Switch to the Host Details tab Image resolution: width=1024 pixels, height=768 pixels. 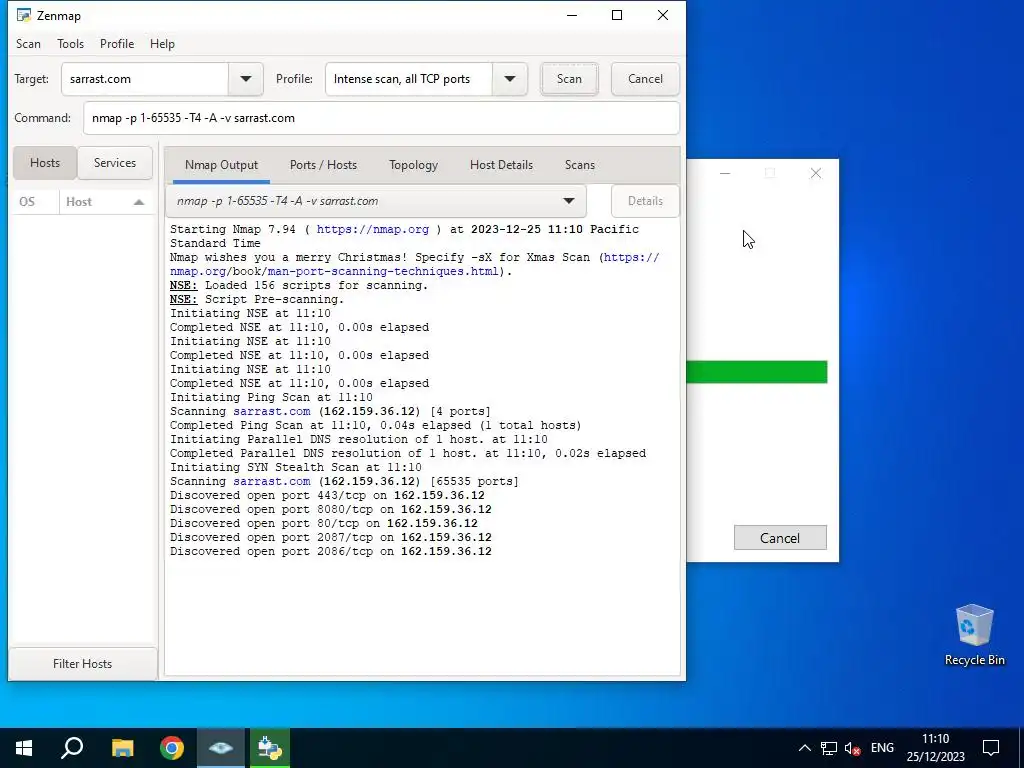[x=502, y=165]
